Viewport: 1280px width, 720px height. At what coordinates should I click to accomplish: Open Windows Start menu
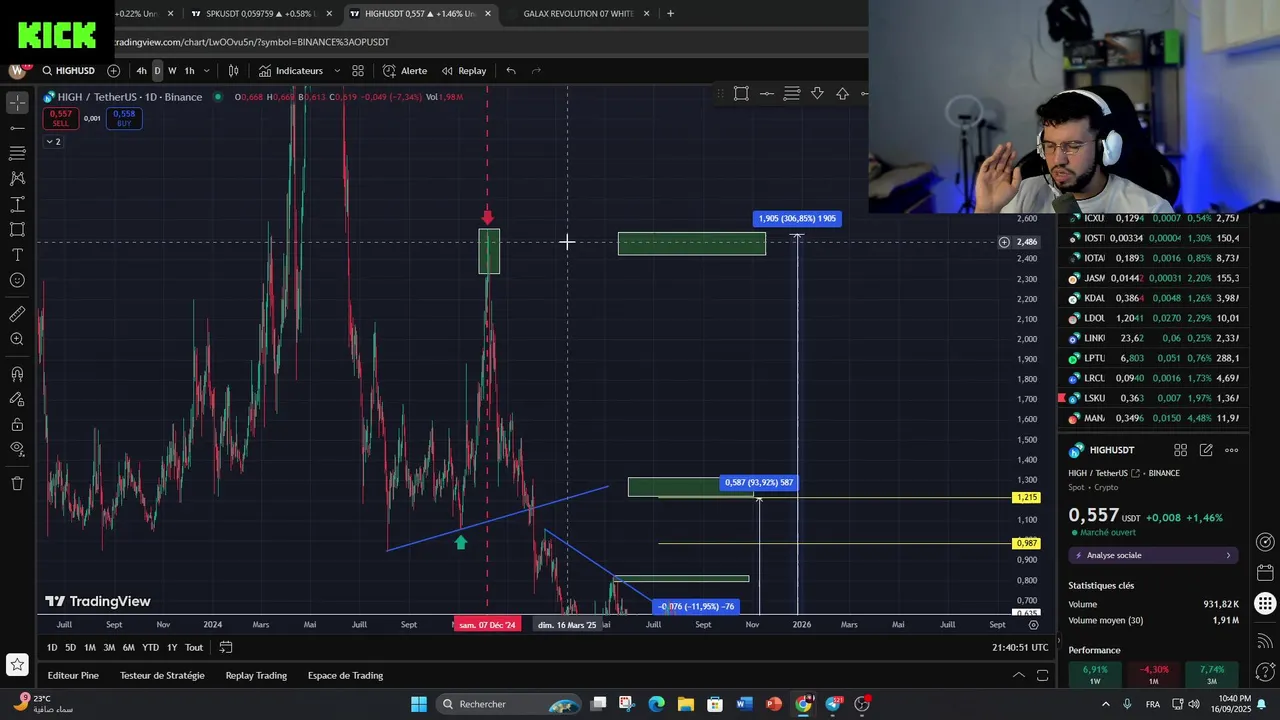[418, 704]
